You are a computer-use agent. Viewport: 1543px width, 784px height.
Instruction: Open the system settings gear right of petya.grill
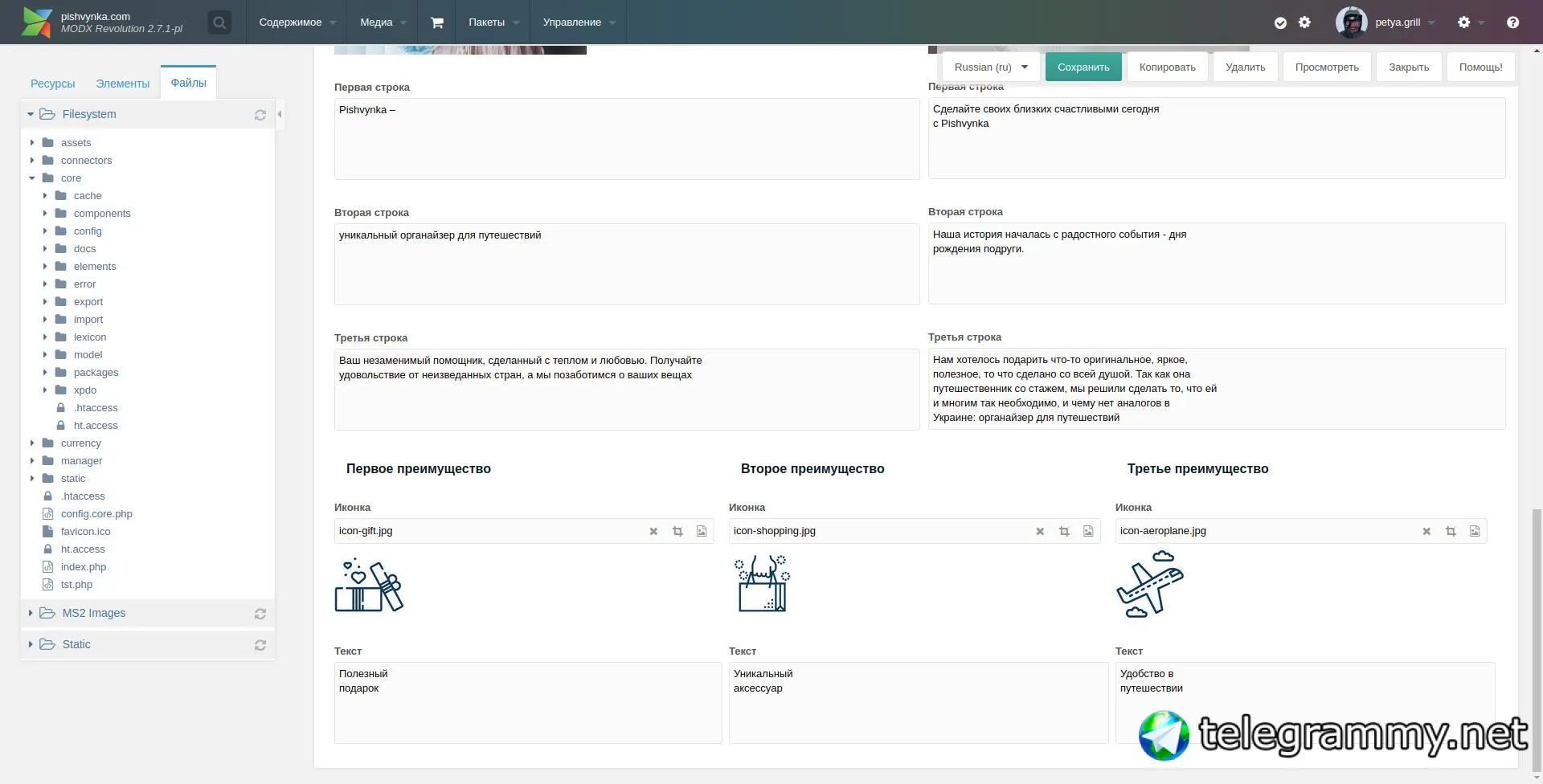(1464, 22)
